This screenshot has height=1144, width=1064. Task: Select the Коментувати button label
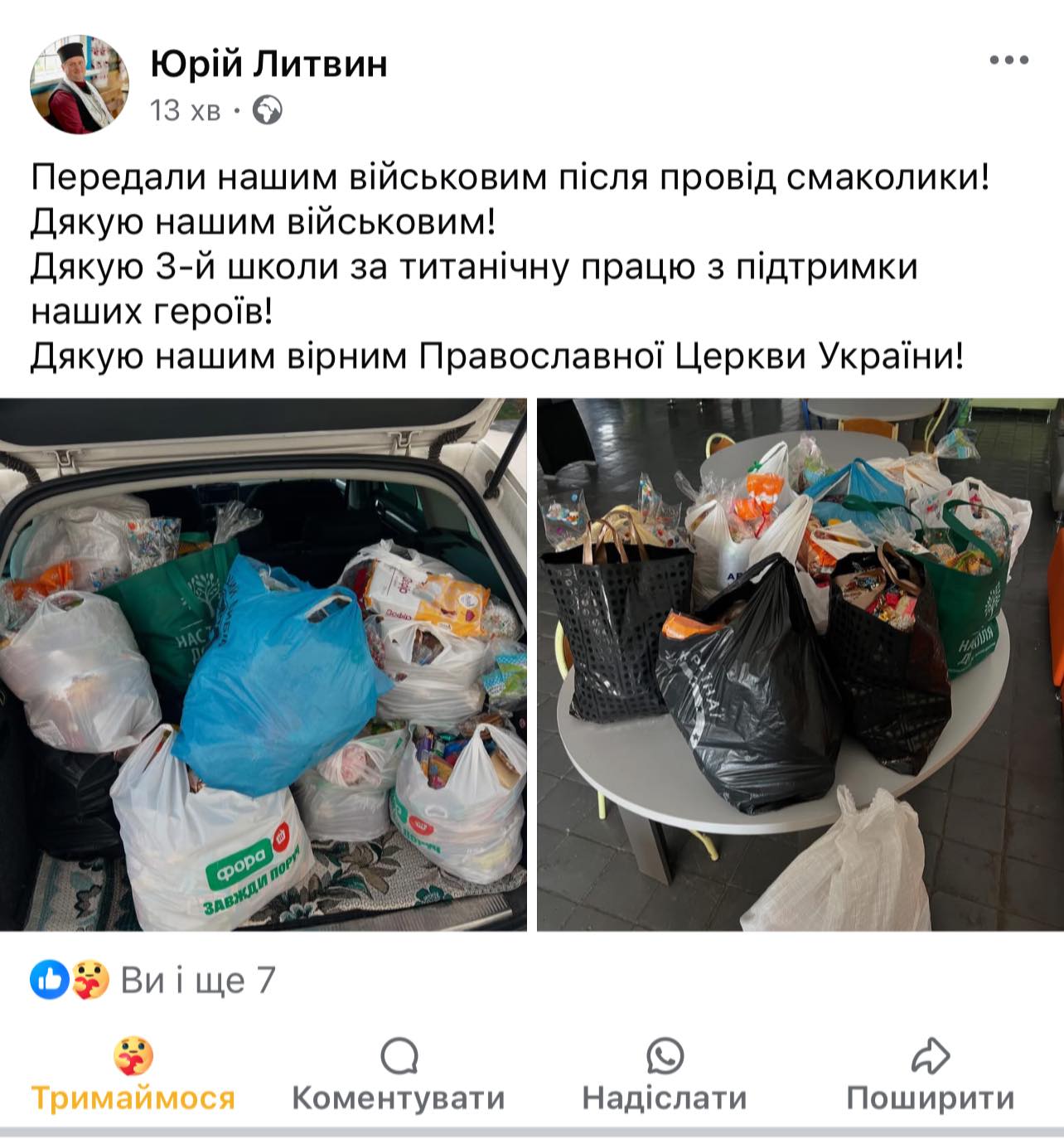tap(399, 1098)
